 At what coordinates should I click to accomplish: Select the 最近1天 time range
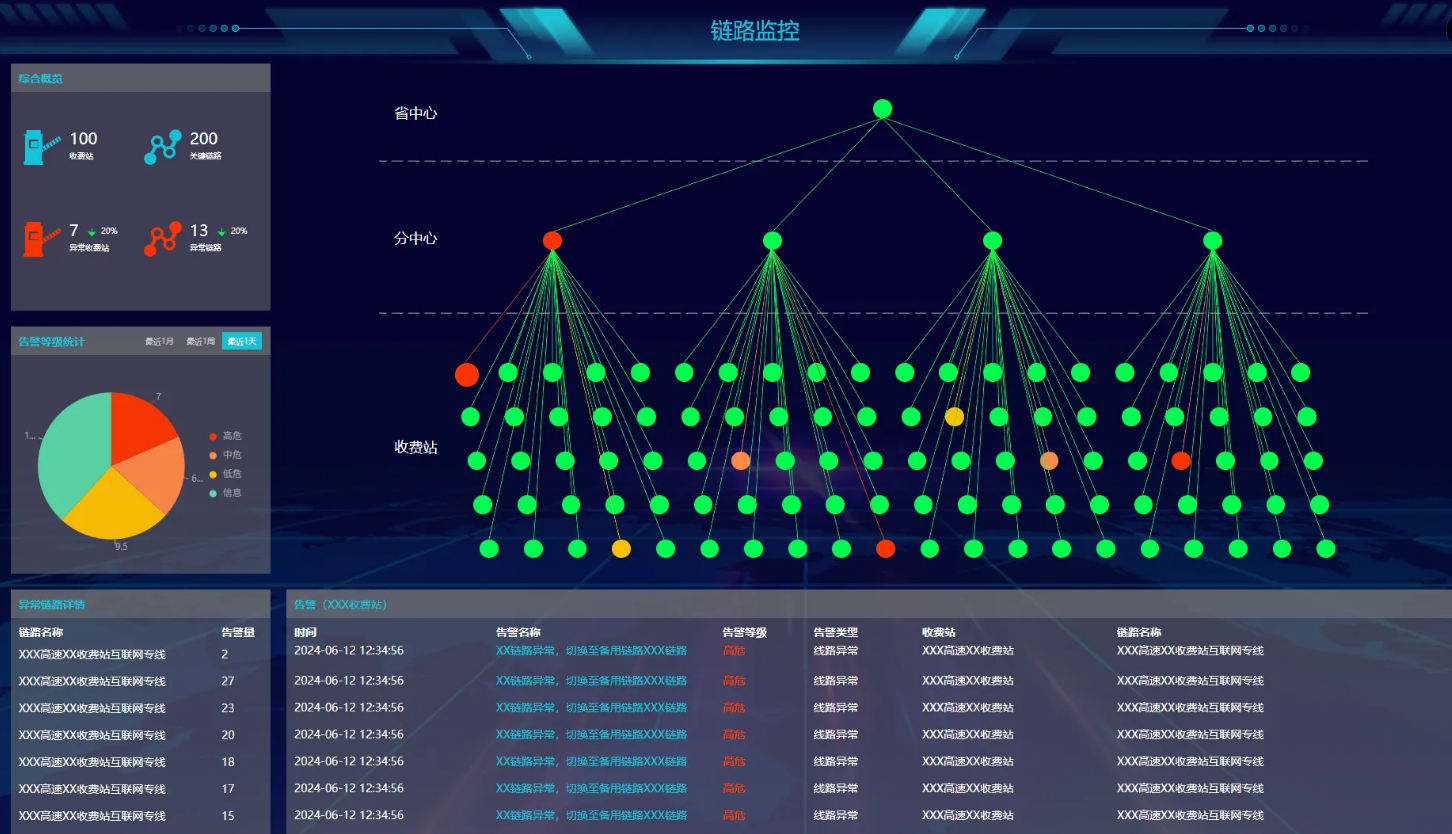pos(242,341)
